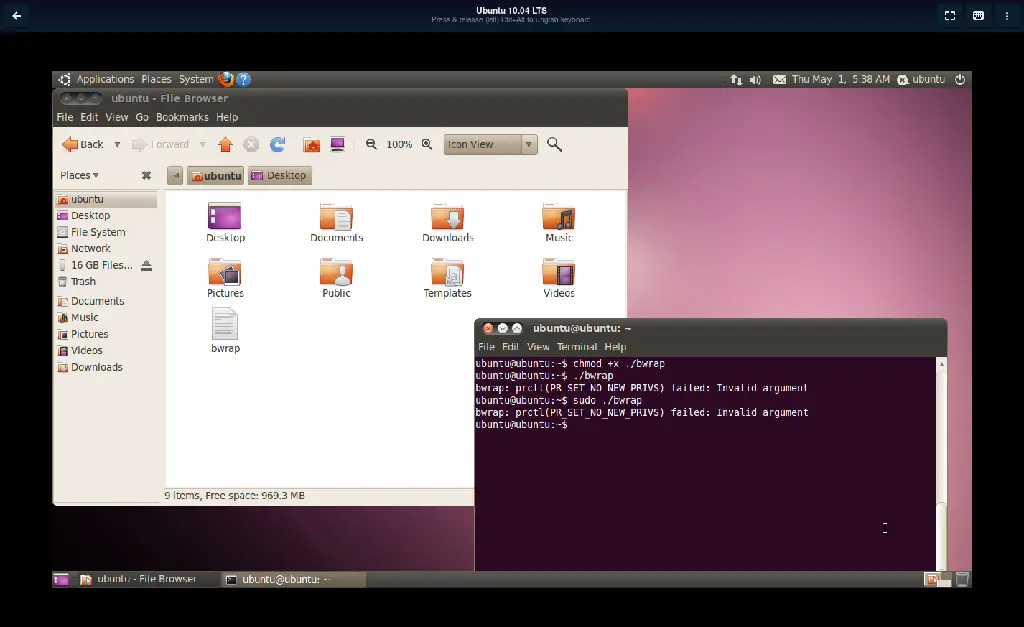The height and width of the screenshot is (627, 1024).
Task: Open the Forward history dropdown arrow
Action: click(202, 144)
